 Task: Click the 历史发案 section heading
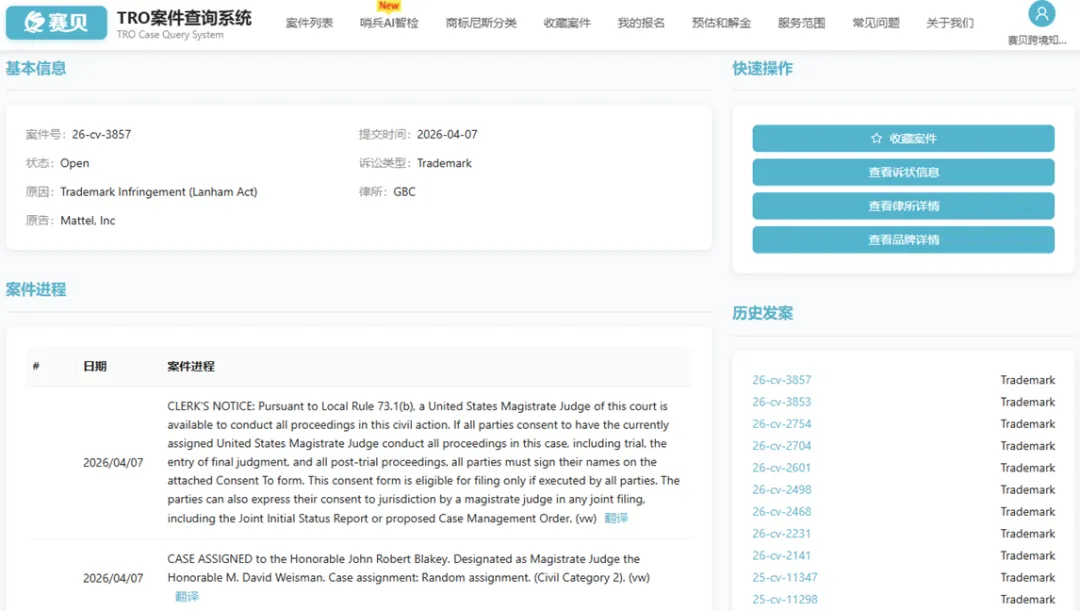762,313
